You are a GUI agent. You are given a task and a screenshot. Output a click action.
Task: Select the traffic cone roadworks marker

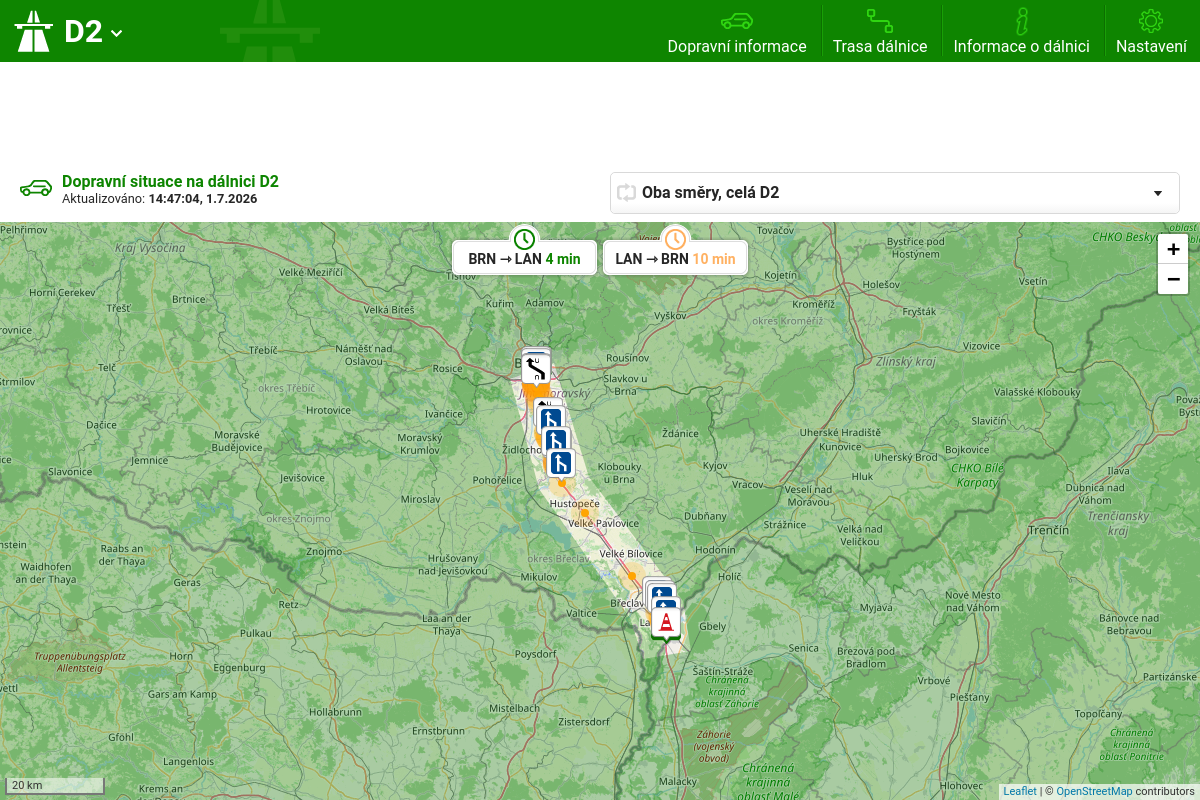click(666, 623)
